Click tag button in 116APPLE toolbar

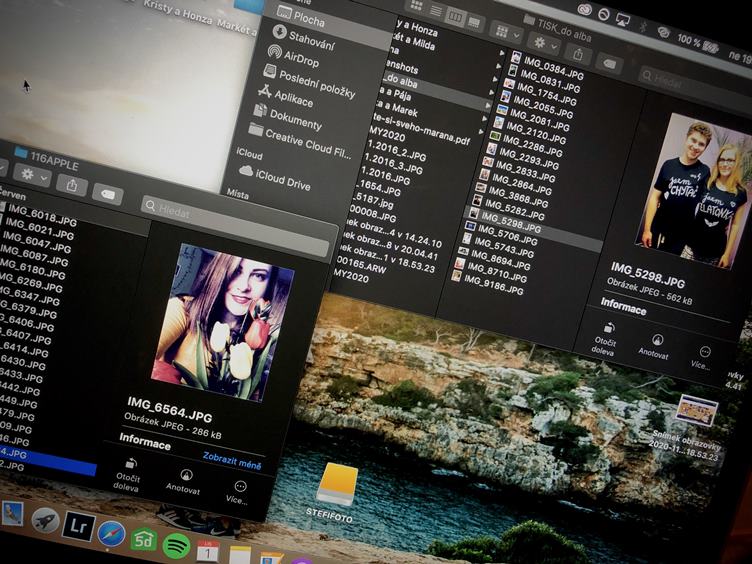108,194
